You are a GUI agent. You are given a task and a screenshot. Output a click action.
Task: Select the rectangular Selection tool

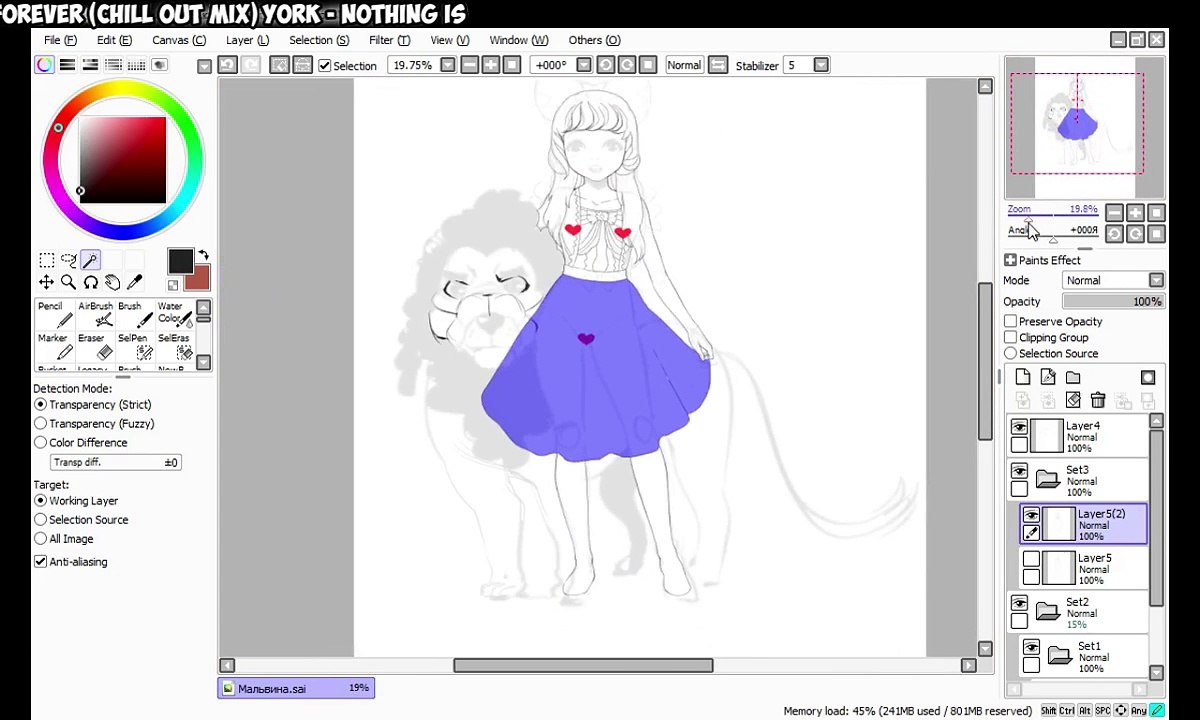46,260
